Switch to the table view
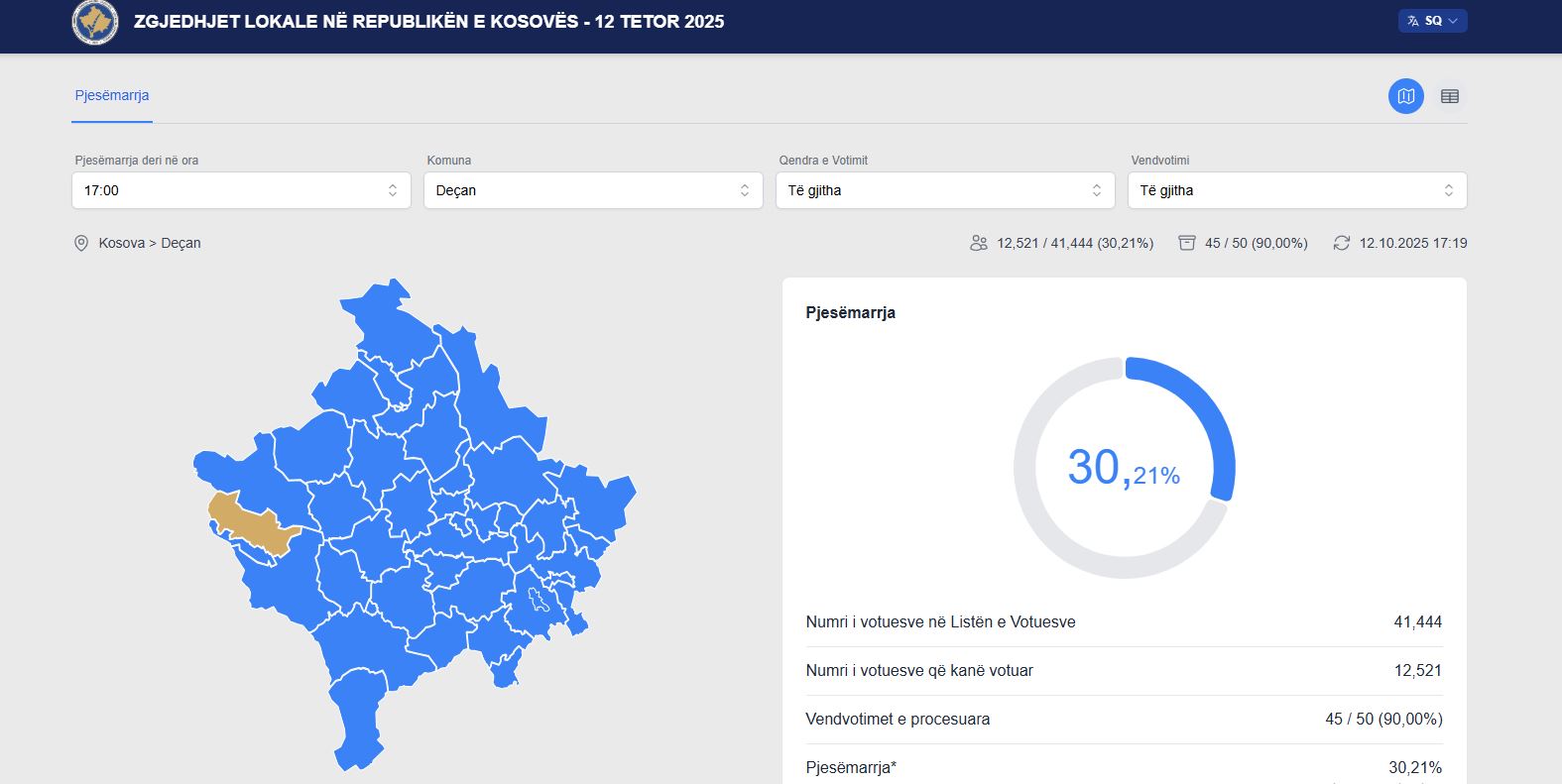Image resolution: width=1562 pixels, height=784 pixels. (1449, 96)
